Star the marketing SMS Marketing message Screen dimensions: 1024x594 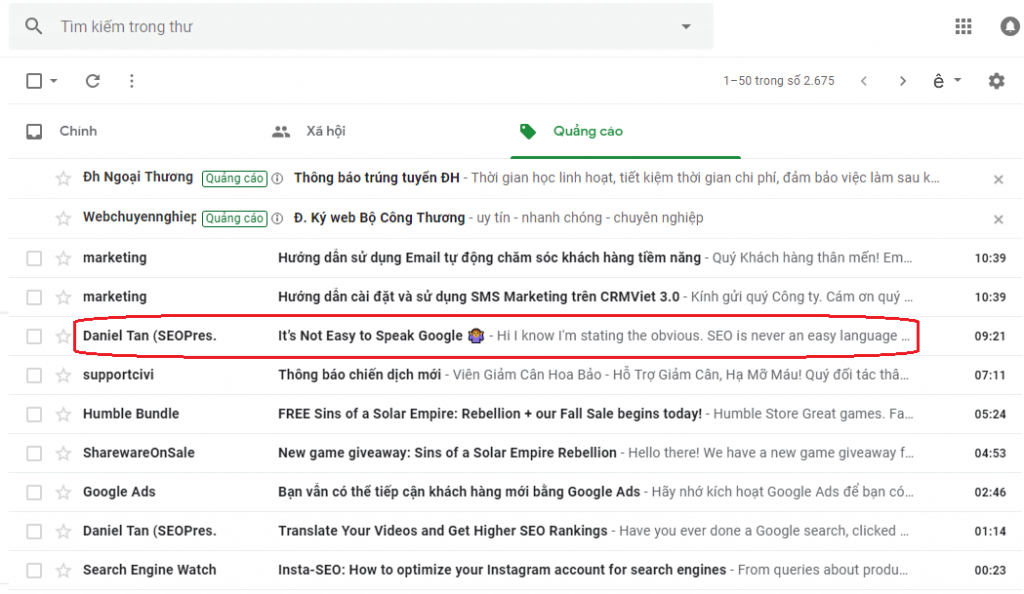tap(63, 297)
